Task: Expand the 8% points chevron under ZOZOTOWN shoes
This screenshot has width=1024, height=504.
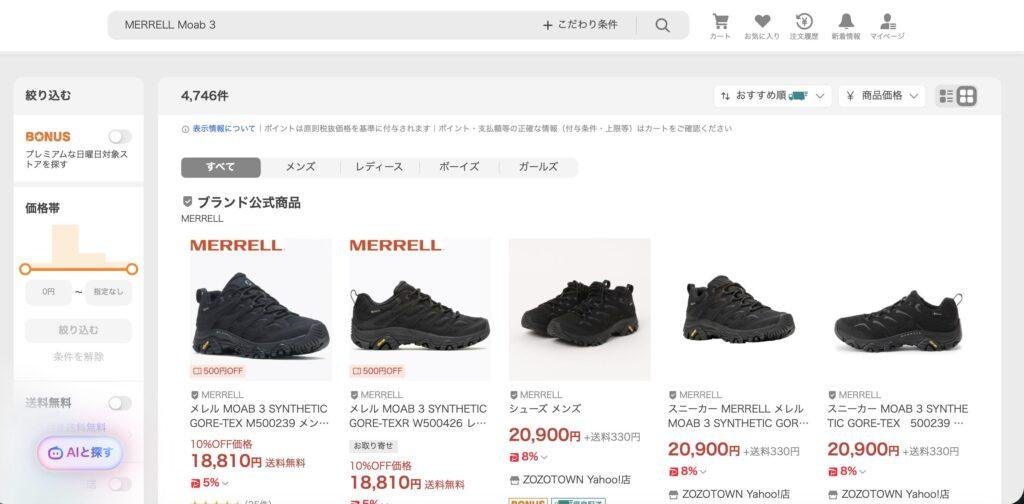Action: pyautogui.click(x=545, y=457)
